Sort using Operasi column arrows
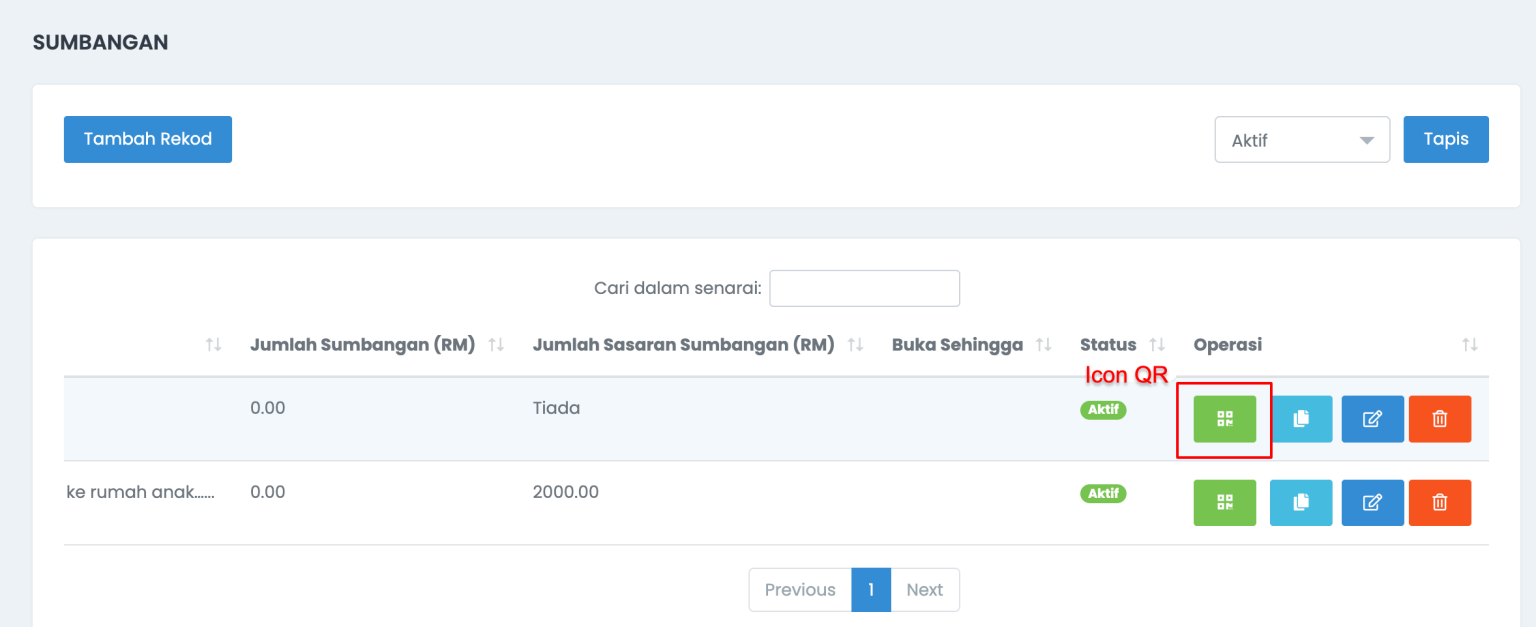 pyautogui.click(x=1469, y=345)
